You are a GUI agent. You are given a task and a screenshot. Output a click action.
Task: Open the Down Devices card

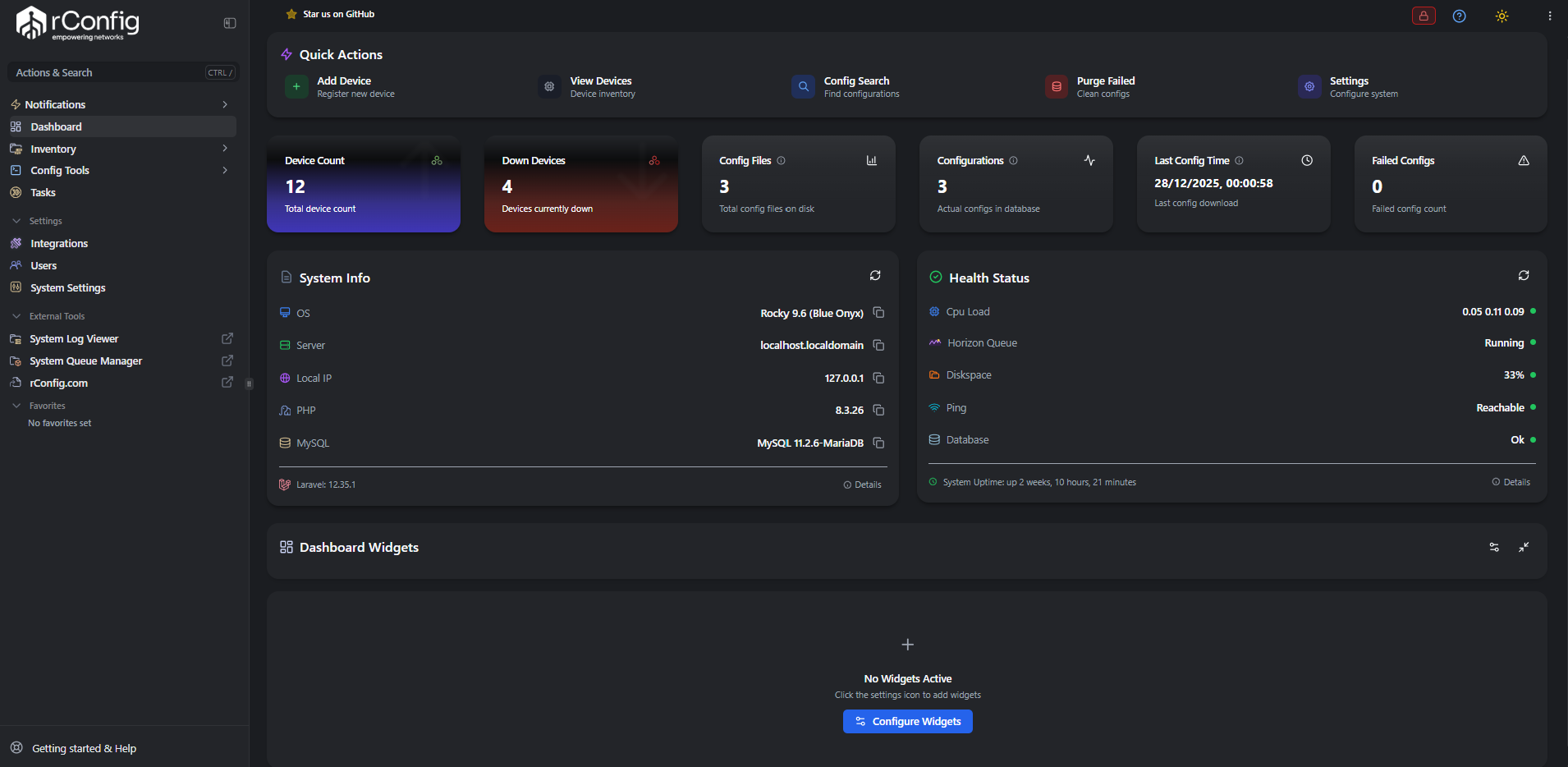[581, 184]
